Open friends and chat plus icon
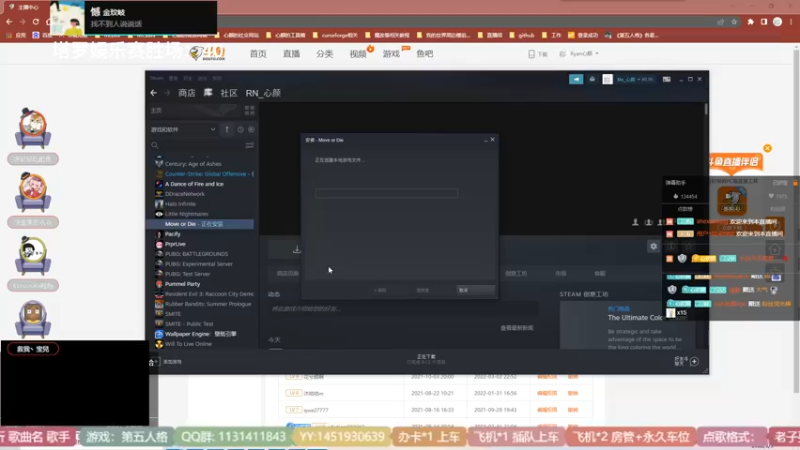Viewport: 800px width, 450px height. pos(694,361)
